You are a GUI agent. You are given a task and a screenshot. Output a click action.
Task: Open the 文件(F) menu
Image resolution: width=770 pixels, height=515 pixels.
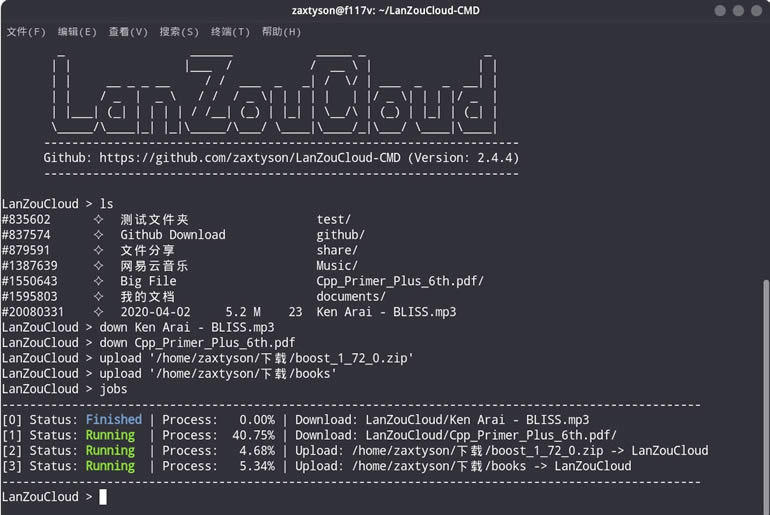coord(26,32)
